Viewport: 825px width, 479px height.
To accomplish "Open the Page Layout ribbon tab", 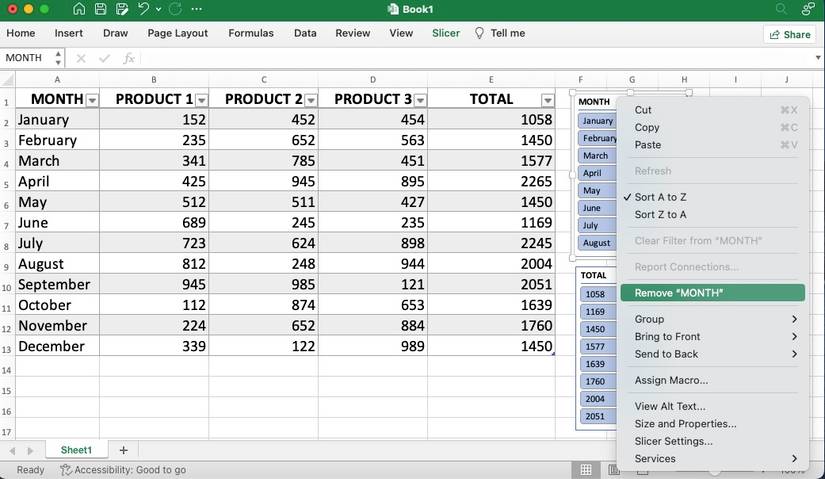I will click(178, 33).
